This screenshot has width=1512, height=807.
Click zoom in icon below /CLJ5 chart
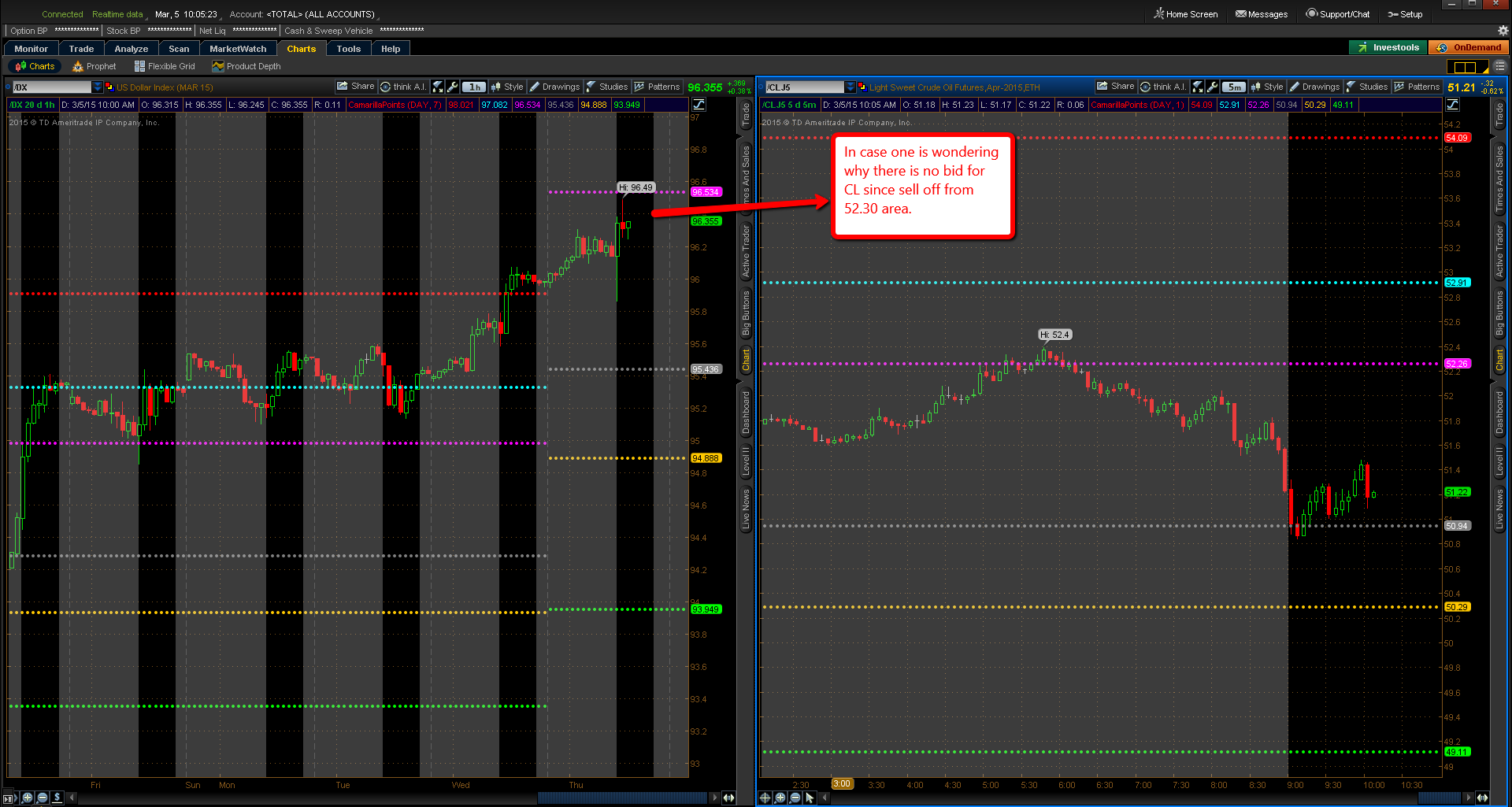(x=780, y=798)
